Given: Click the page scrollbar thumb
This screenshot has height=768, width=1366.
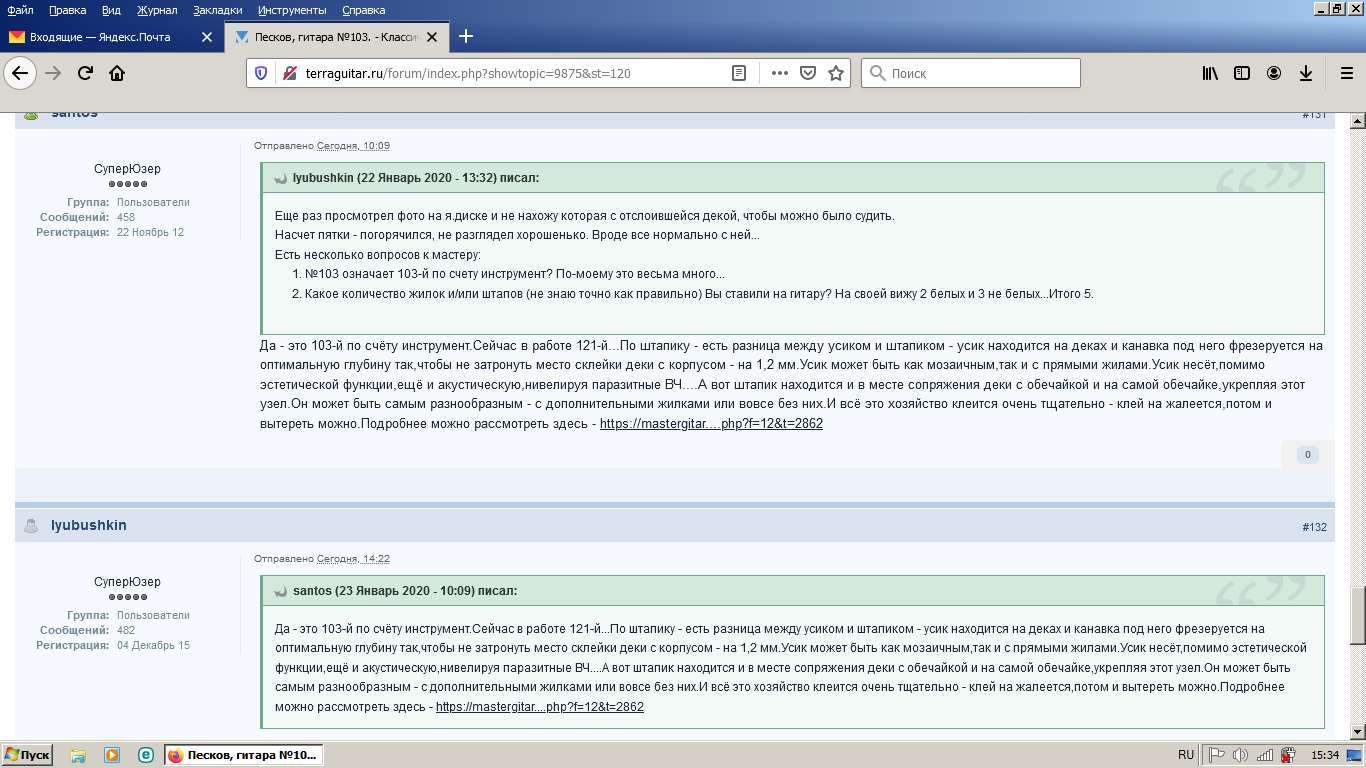Looking at the screenshot, I should 1358,615.
